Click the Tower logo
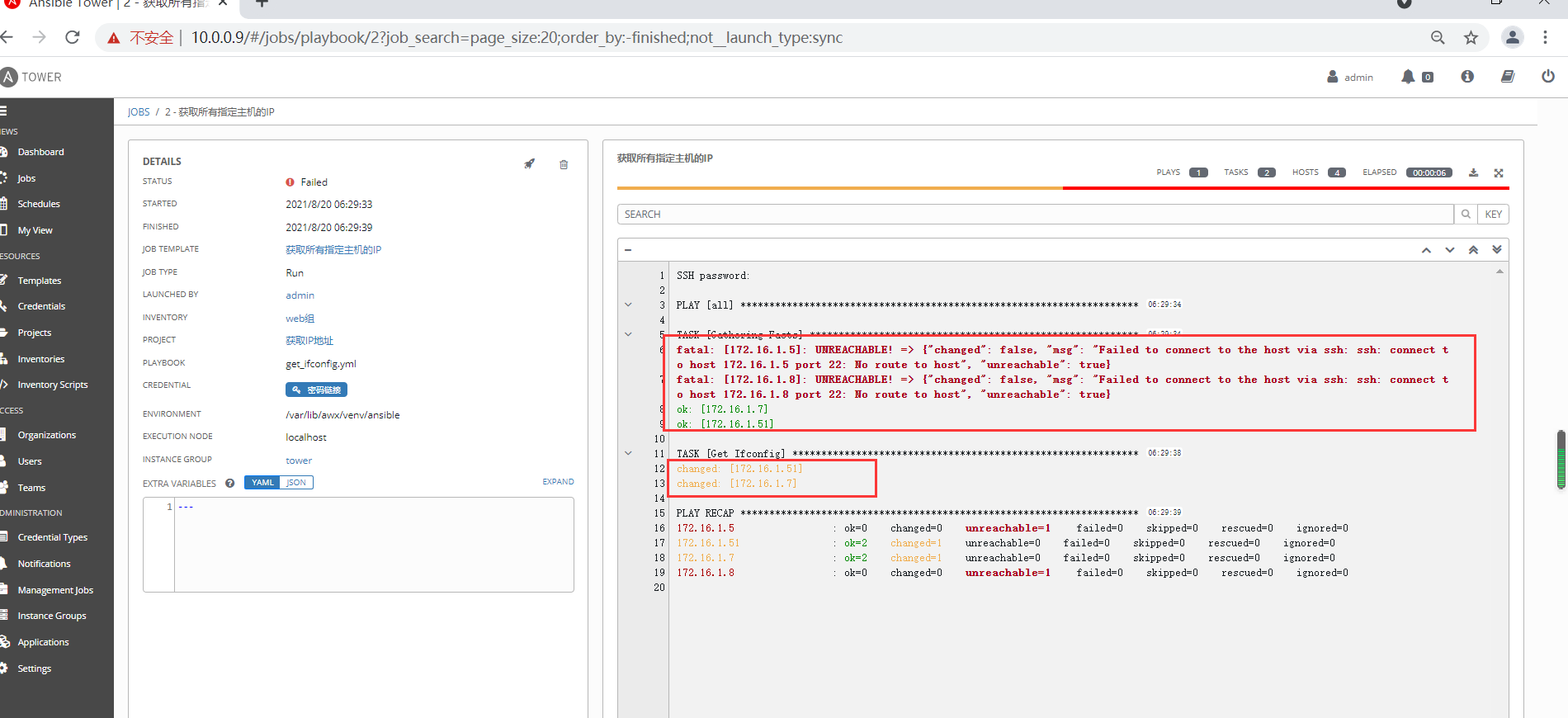 [31, 77]
